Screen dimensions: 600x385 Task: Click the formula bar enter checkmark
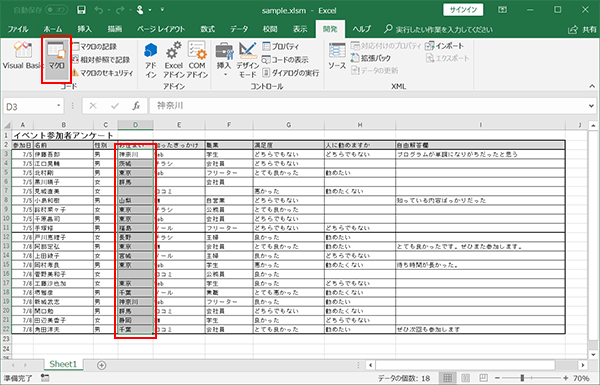115,106
